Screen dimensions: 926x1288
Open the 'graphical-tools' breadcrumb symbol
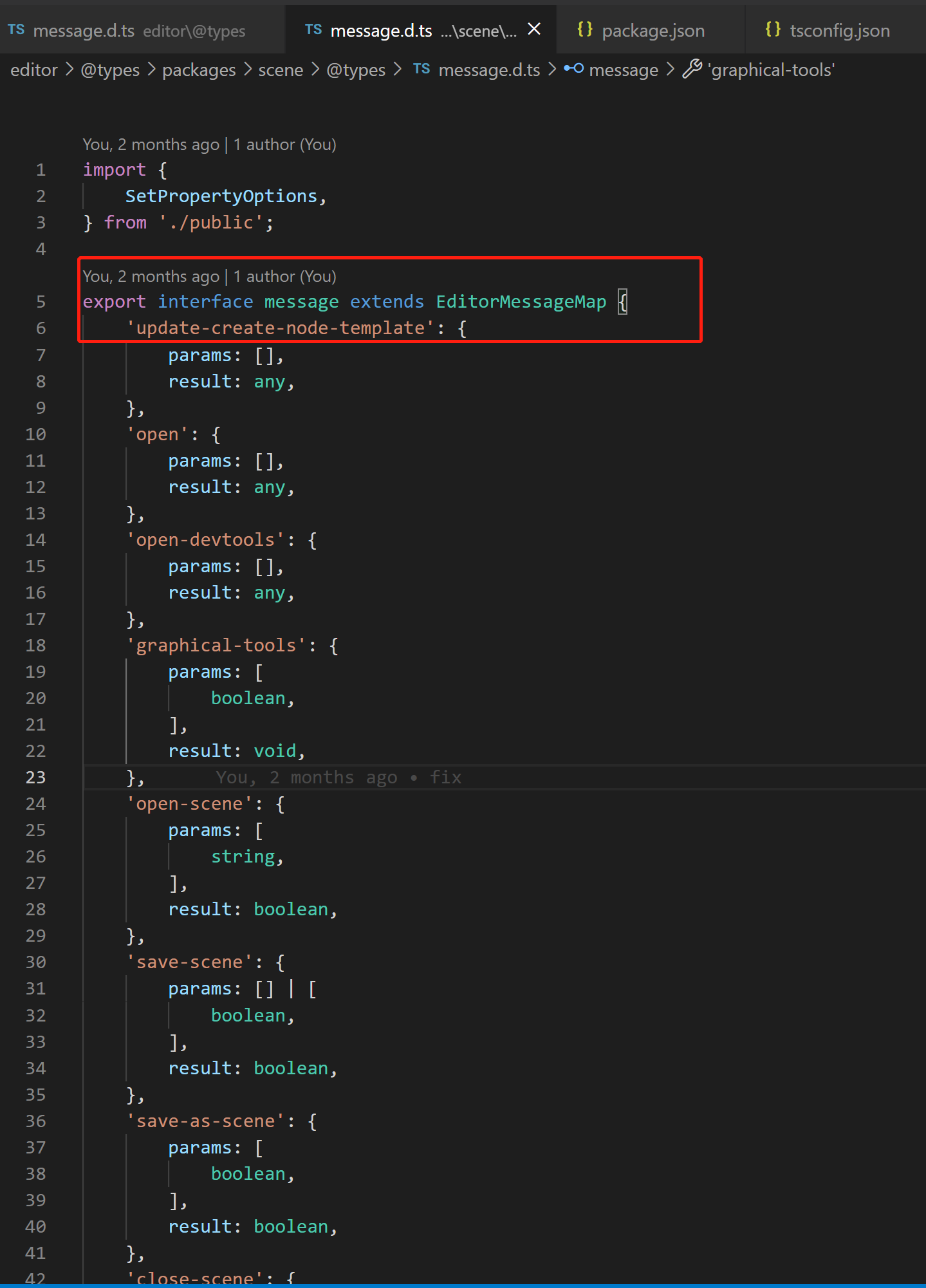point(772,70)
